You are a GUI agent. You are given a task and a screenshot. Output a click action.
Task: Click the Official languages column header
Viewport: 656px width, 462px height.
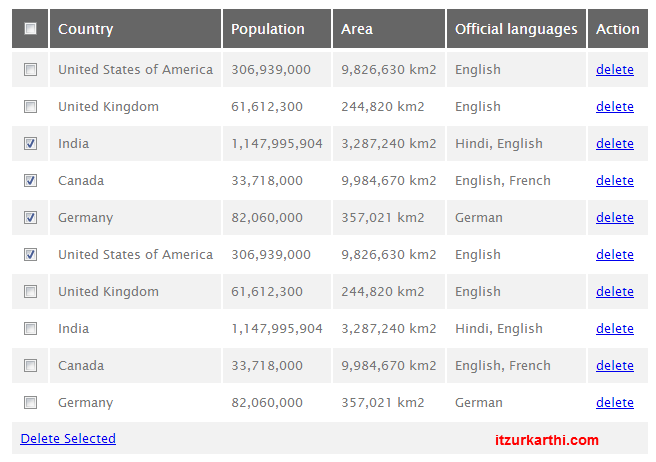(x=516, y=29)
